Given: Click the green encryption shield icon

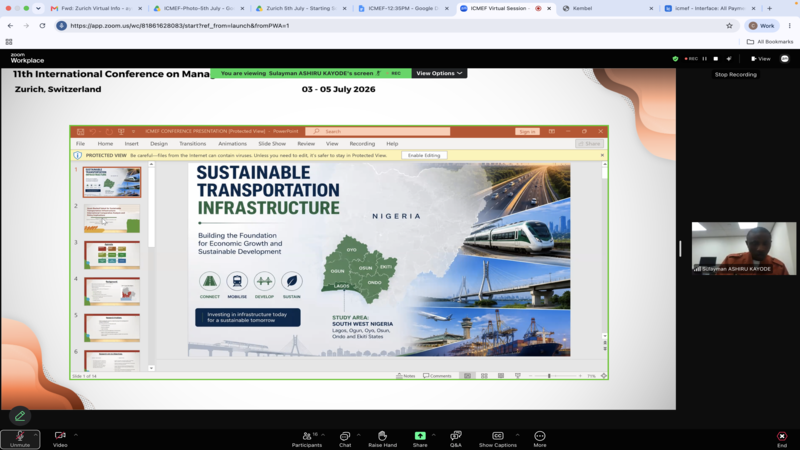Looking at the screenshot, I should [x=676, y=59].
